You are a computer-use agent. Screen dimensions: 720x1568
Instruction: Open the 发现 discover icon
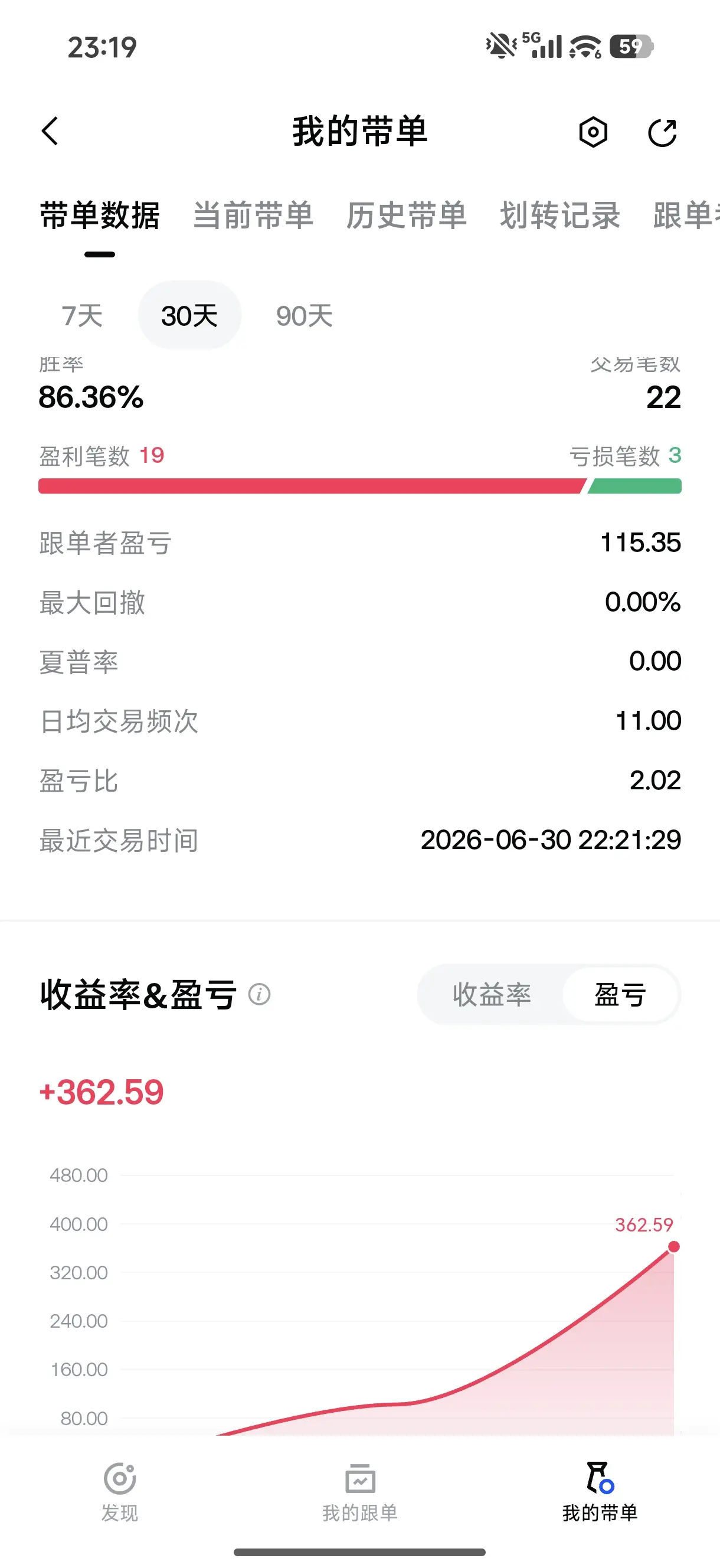[x=119, y=1479]
